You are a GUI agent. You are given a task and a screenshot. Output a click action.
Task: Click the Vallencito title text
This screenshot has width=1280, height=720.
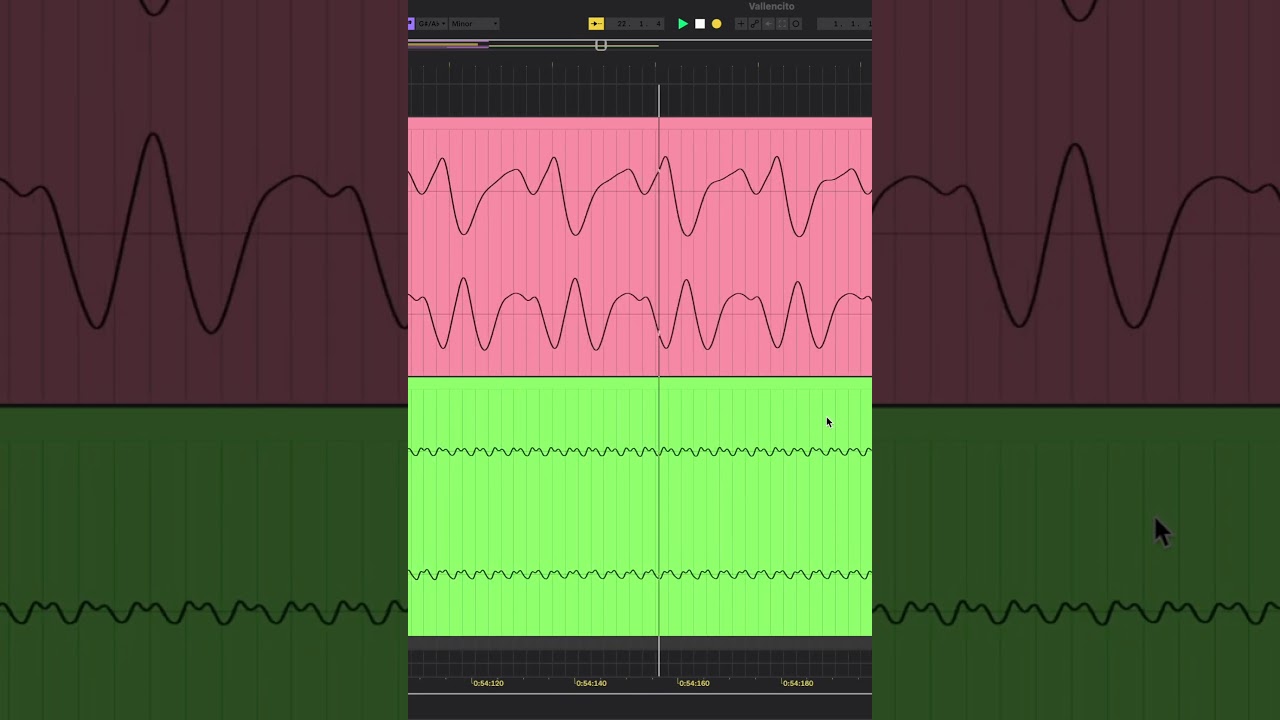(x=771, y=6)
